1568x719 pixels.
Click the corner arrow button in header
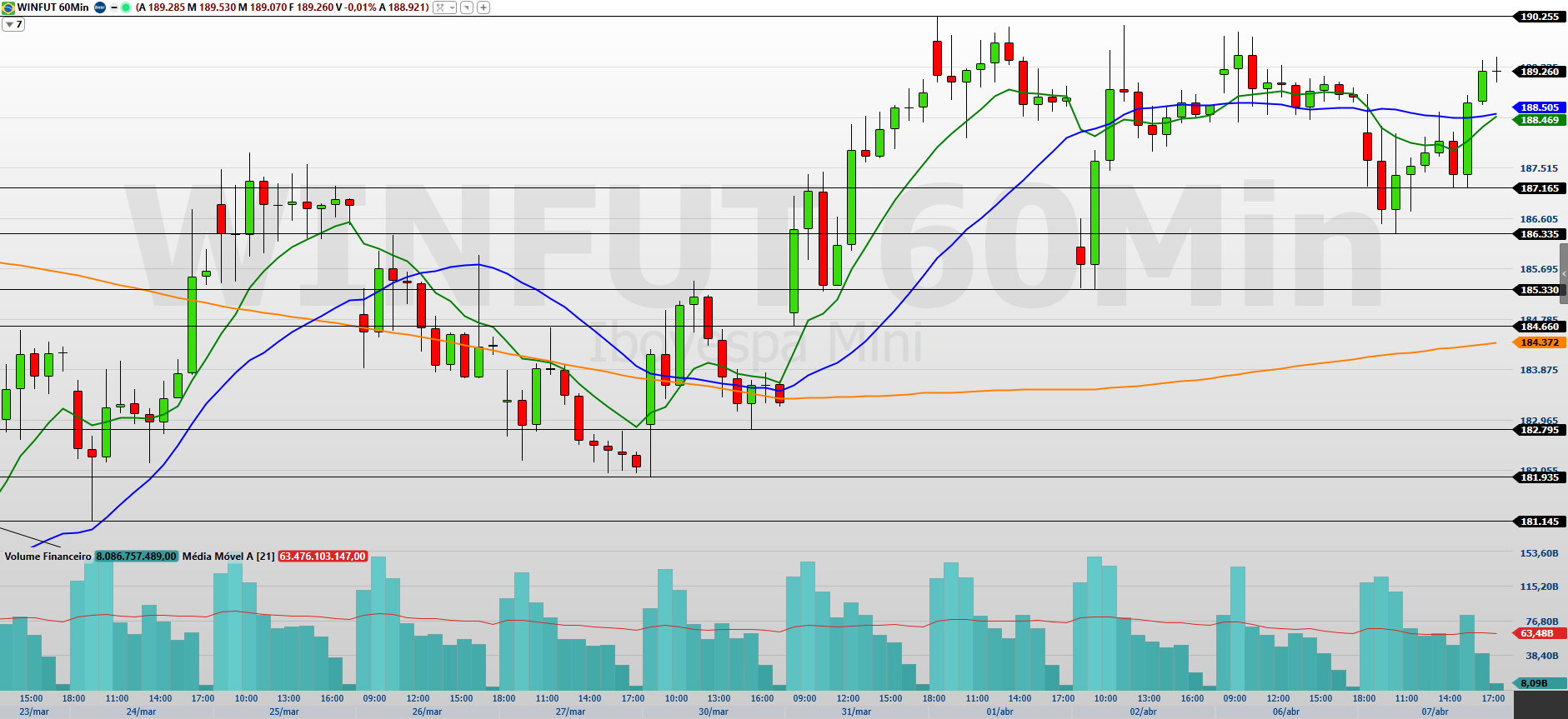coord(467,7)
